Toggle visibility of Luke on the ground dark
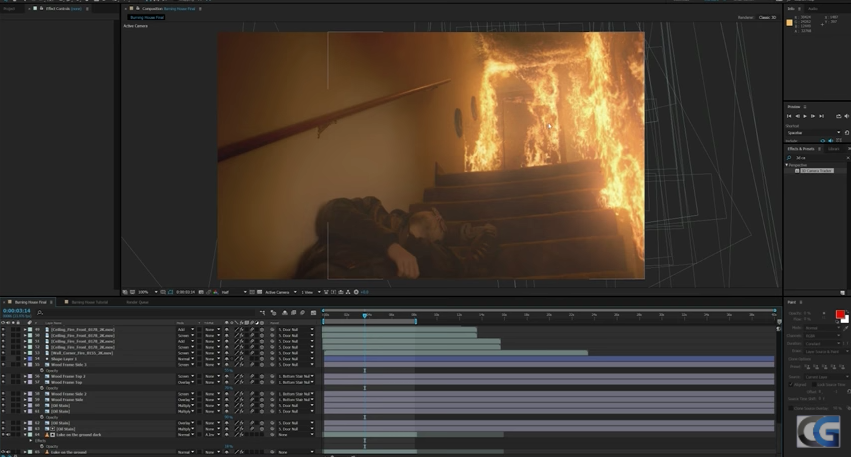 (4, 435)
